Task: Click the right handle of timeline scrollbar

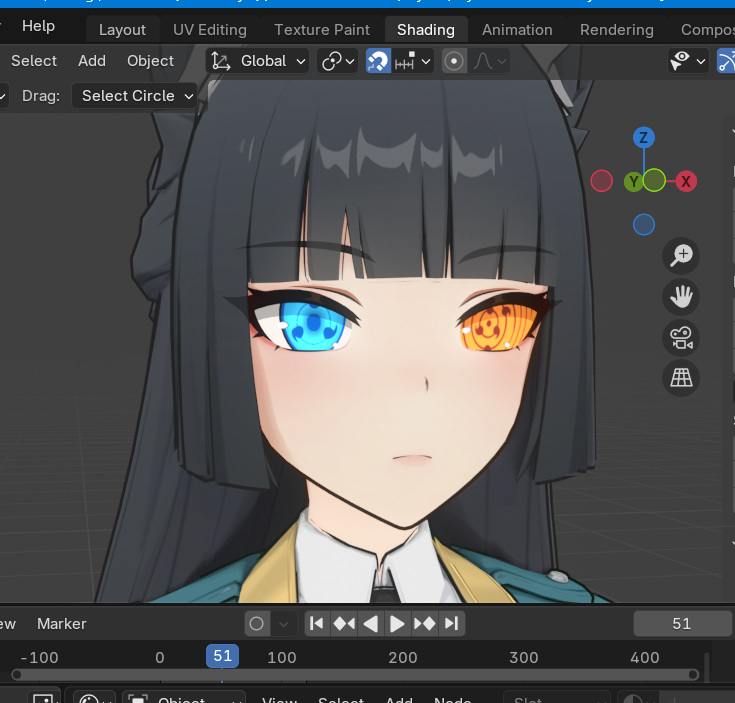Action: (693, 675)
